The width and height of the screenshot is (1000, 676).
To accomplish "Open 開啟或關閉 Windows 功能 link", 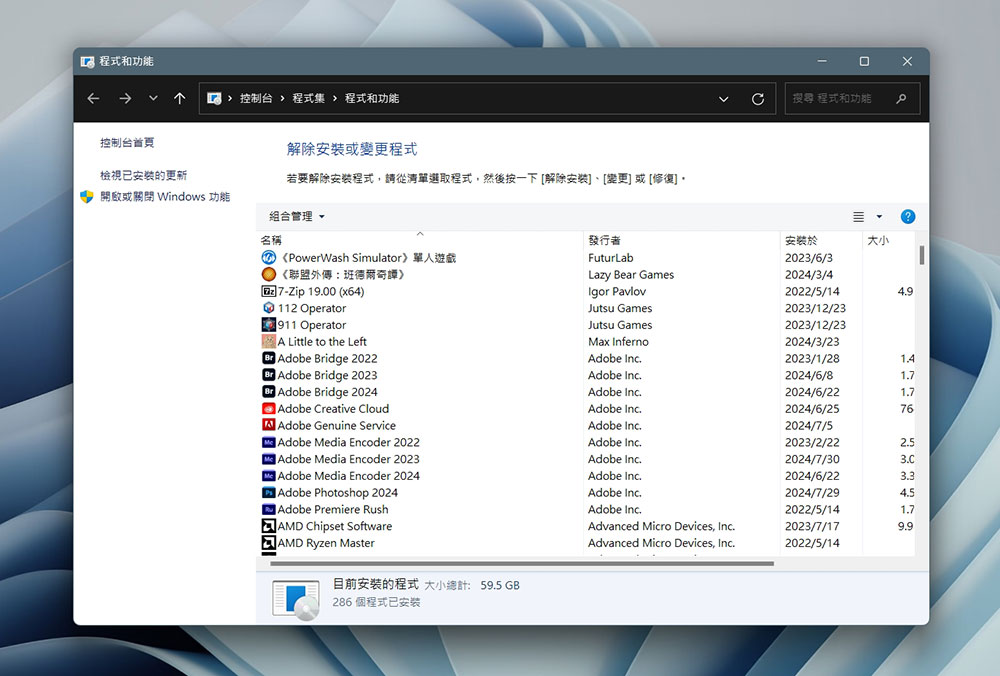I will click(165, 196).
